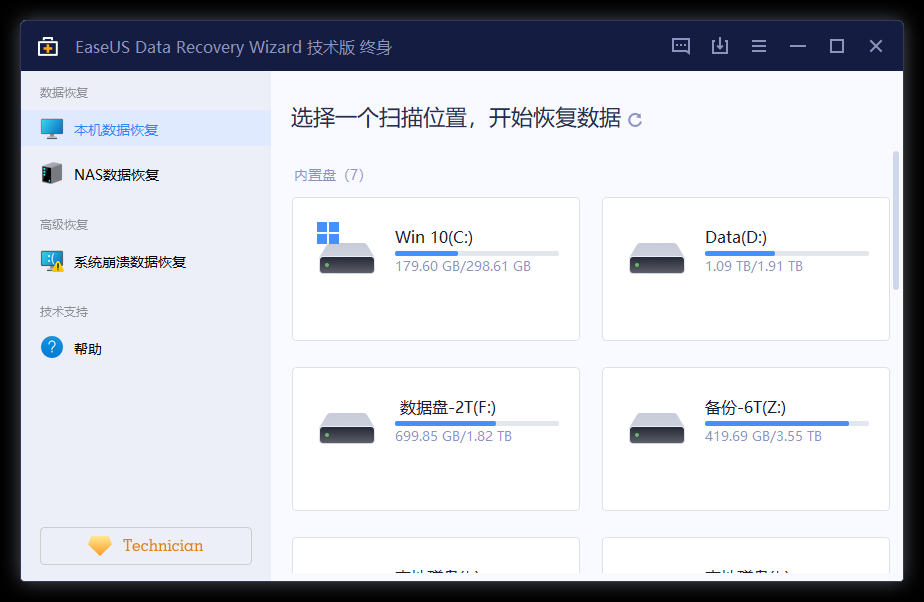924x602 pixels.
Task: Click the EaseUS first-aid kit logo icon
Action: pos(48,47)
